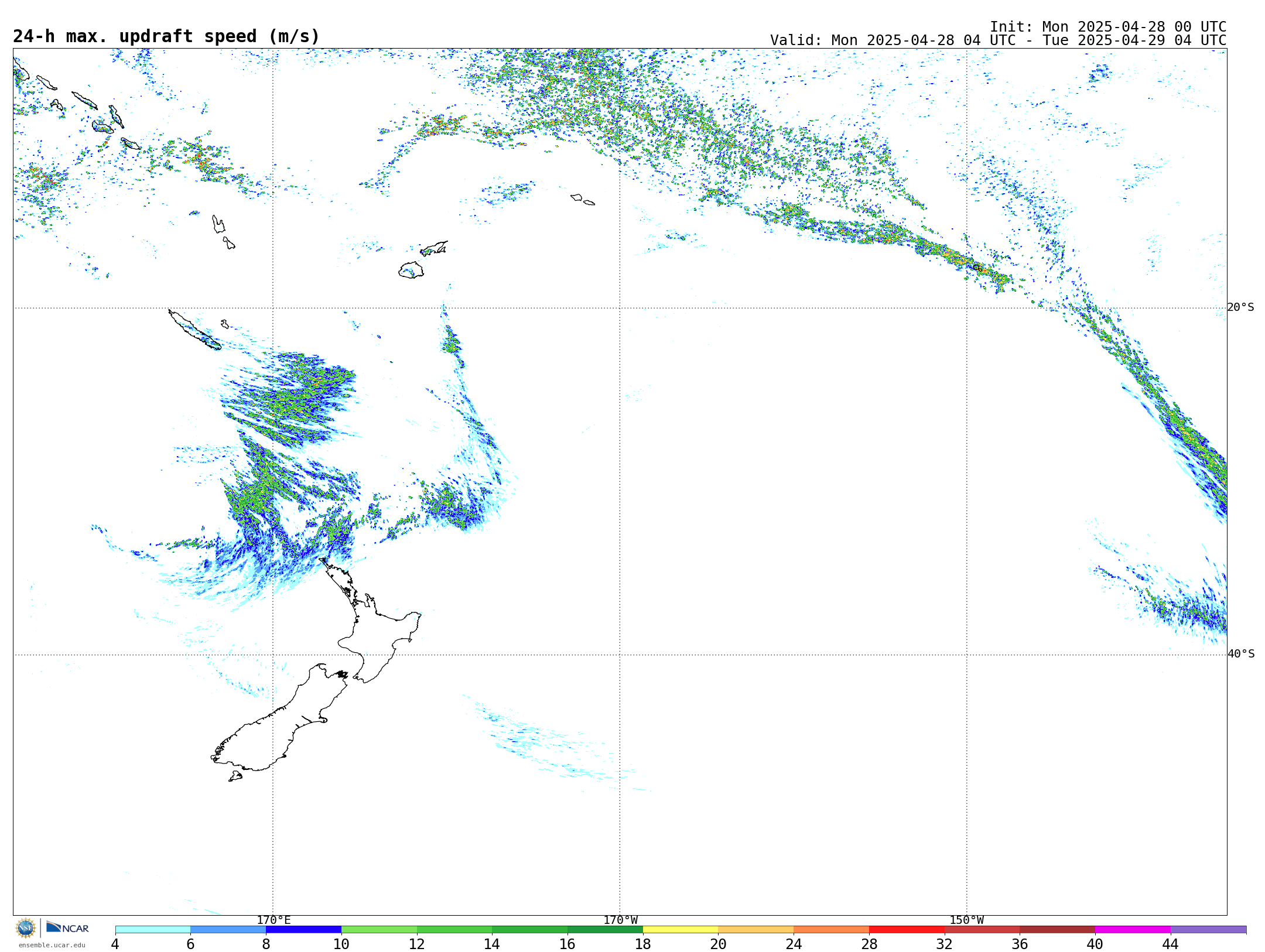Viewport: 1265px width, 952px height.
Task: Click the 'Init: Mon 2025-04-28 00 UTC' text
Action: (1108, 27)
